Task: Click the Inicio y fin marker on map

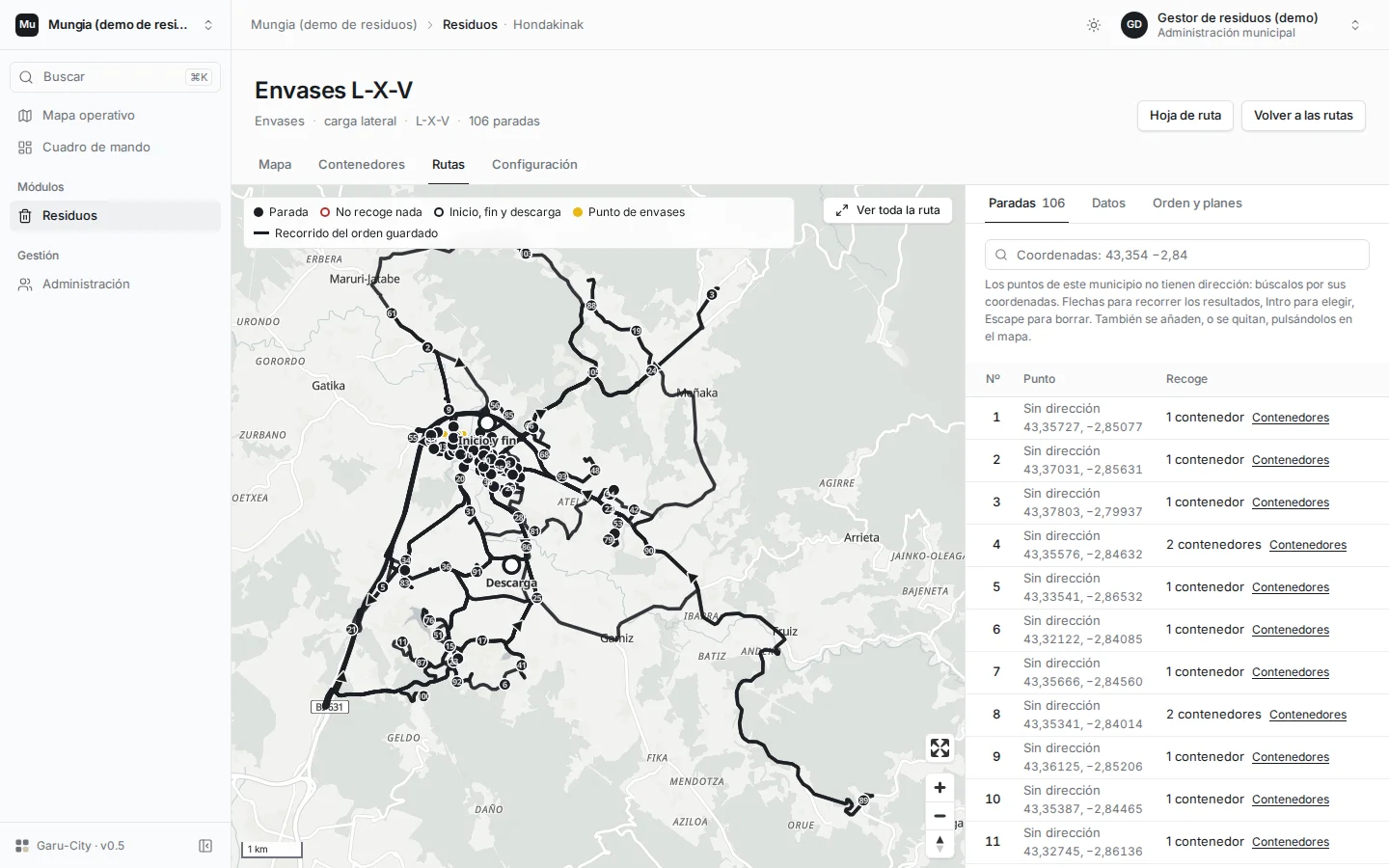Action: pyautogui.click(x=487, y=423)
